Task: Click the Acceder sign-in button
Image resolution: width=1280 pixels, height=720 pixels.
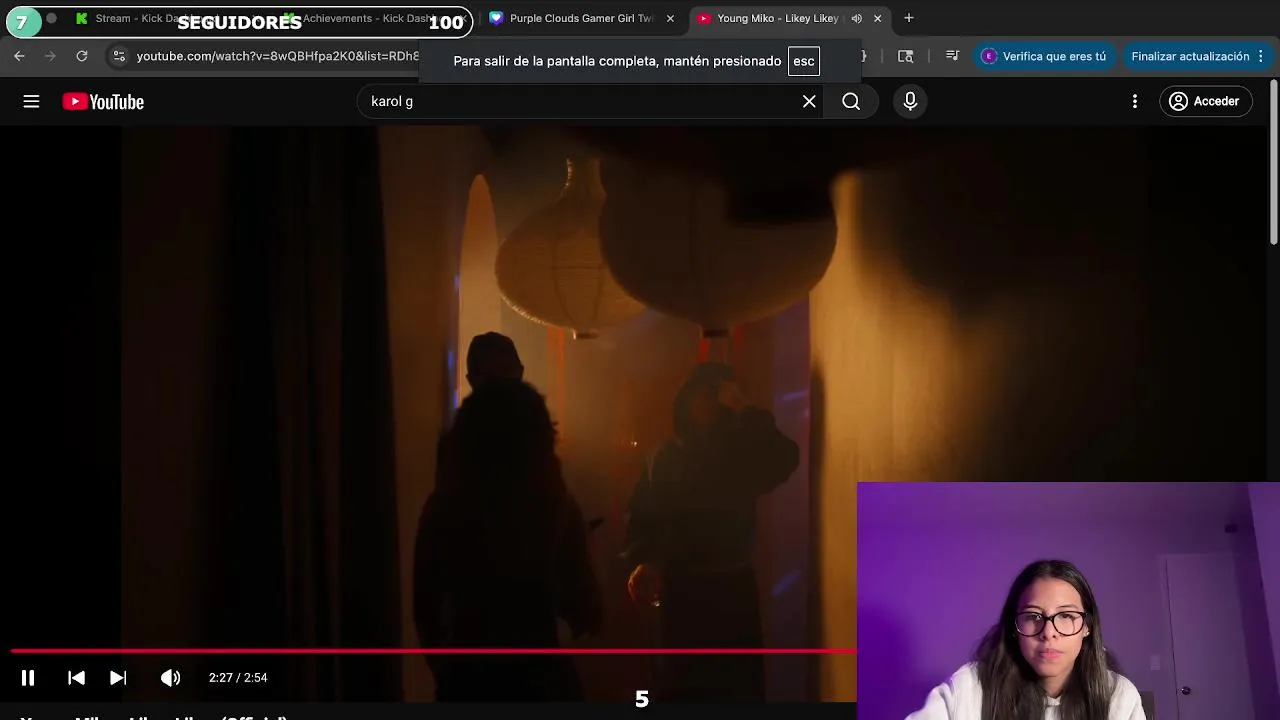Action: [1205, 101]
